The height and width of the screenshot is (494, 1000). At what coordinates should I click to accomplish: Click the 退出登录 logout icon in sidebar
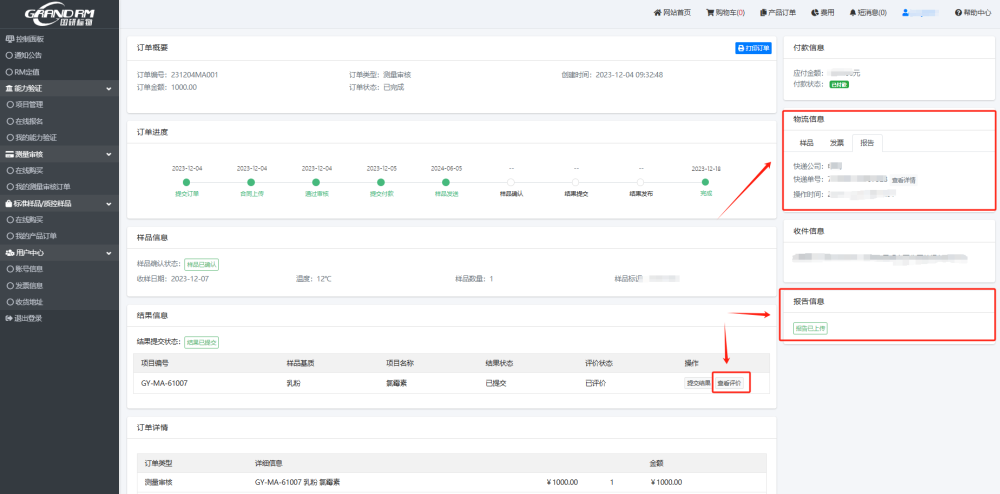[x=9, y=318]
